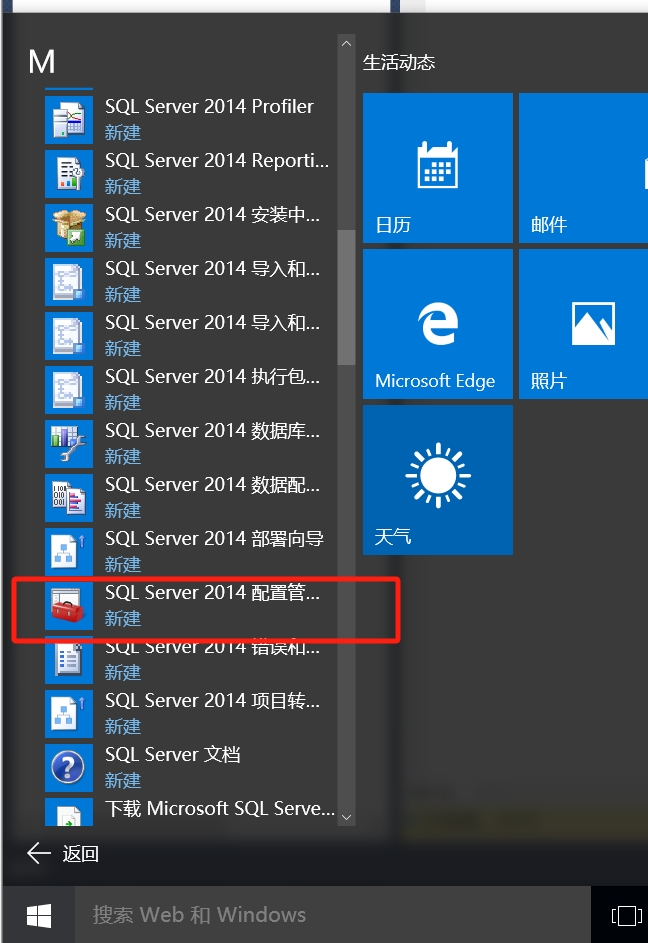
Task: Click the red toolbox 配置管理器 icon
Action: [x=69, y=605]
